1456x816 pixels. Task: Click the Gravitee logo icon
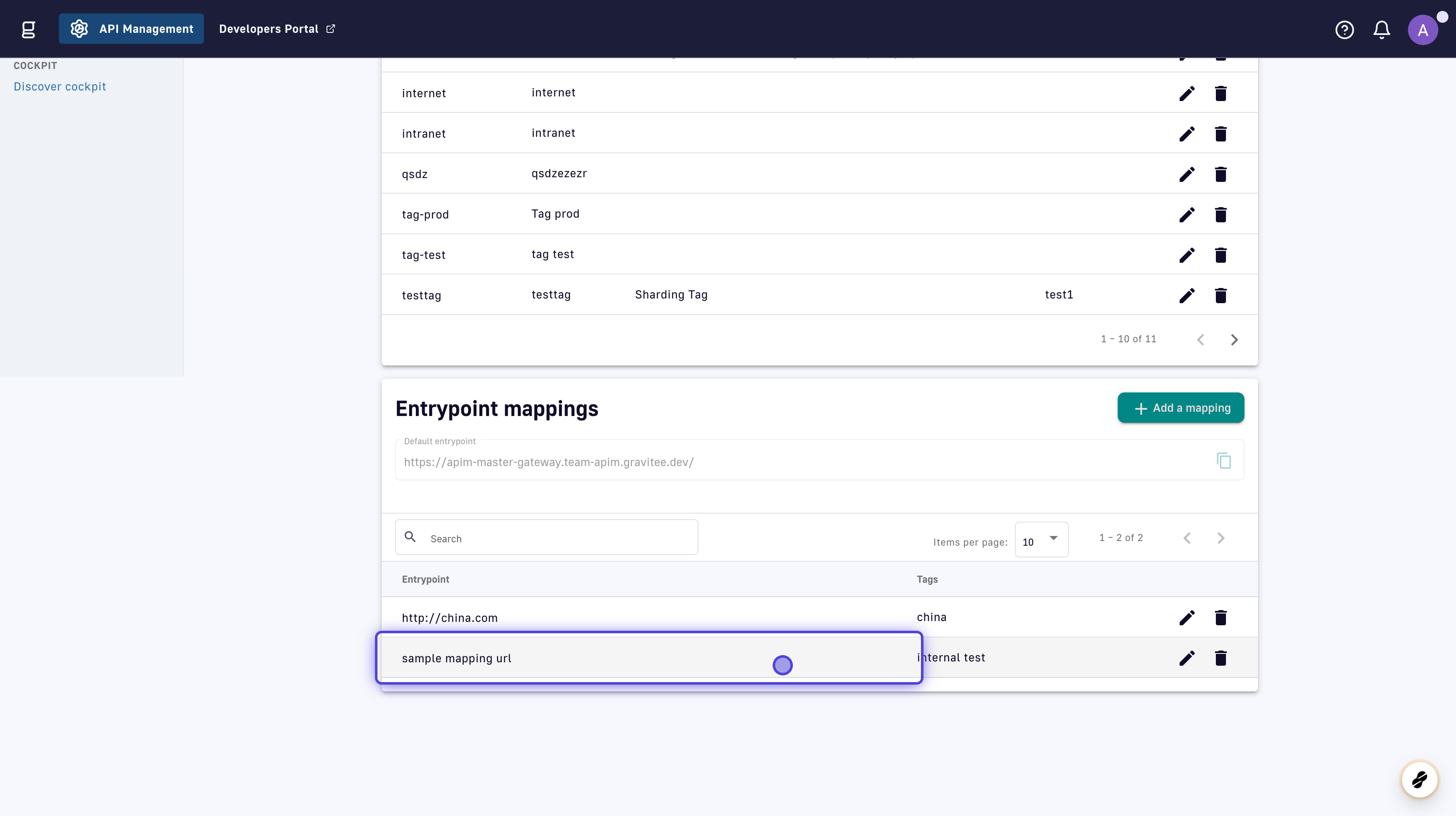pos(28,29)
